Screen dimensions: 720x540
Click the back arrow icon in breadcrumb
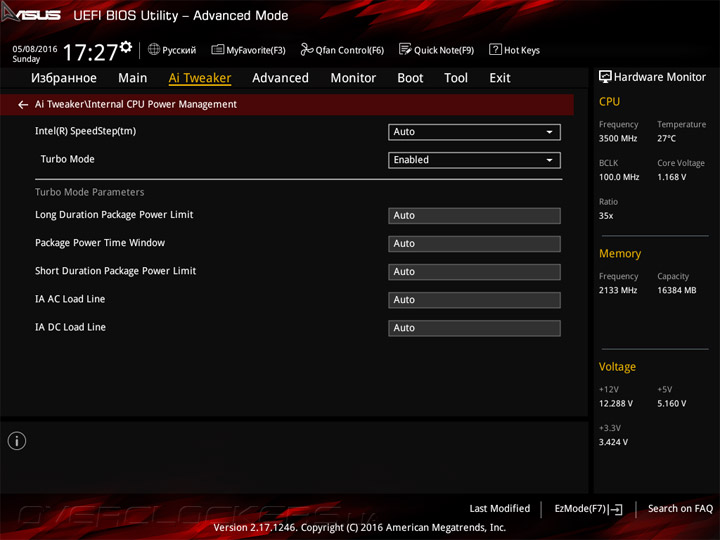(x=23, y=105)
